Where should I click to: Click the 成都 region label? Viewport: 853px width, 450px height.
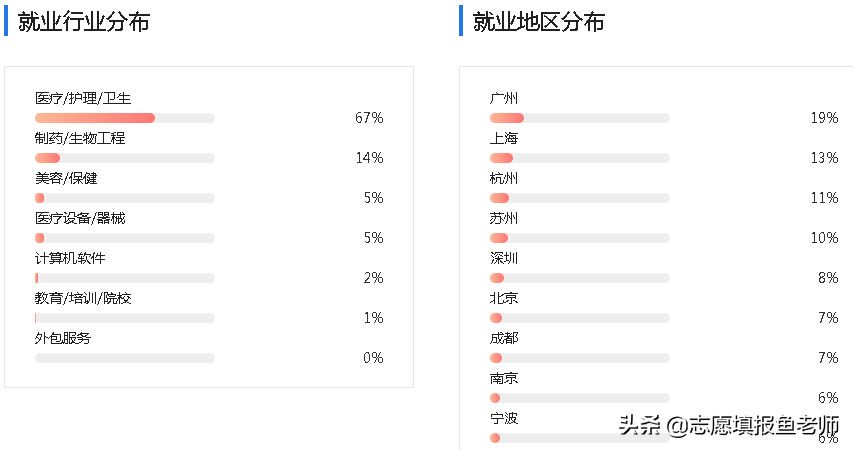(504, 338)
